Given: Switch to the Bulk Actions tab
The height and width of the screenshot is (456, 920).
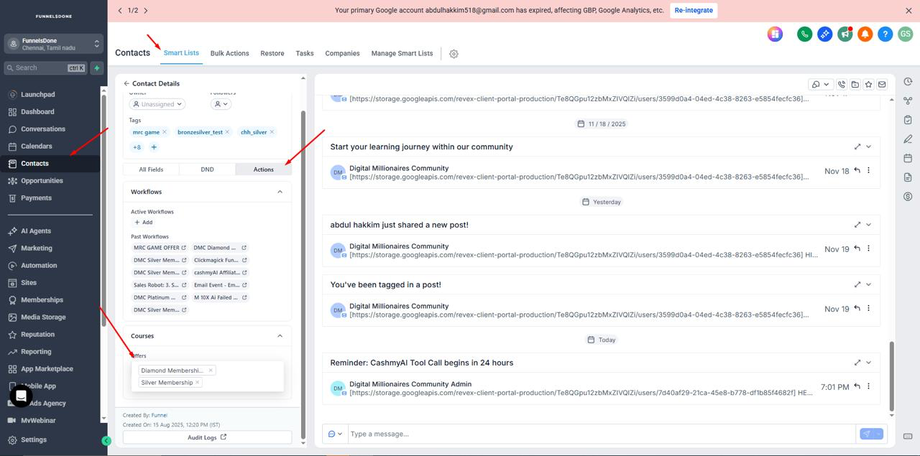Looking at the screenshot, I should [229, 53].
